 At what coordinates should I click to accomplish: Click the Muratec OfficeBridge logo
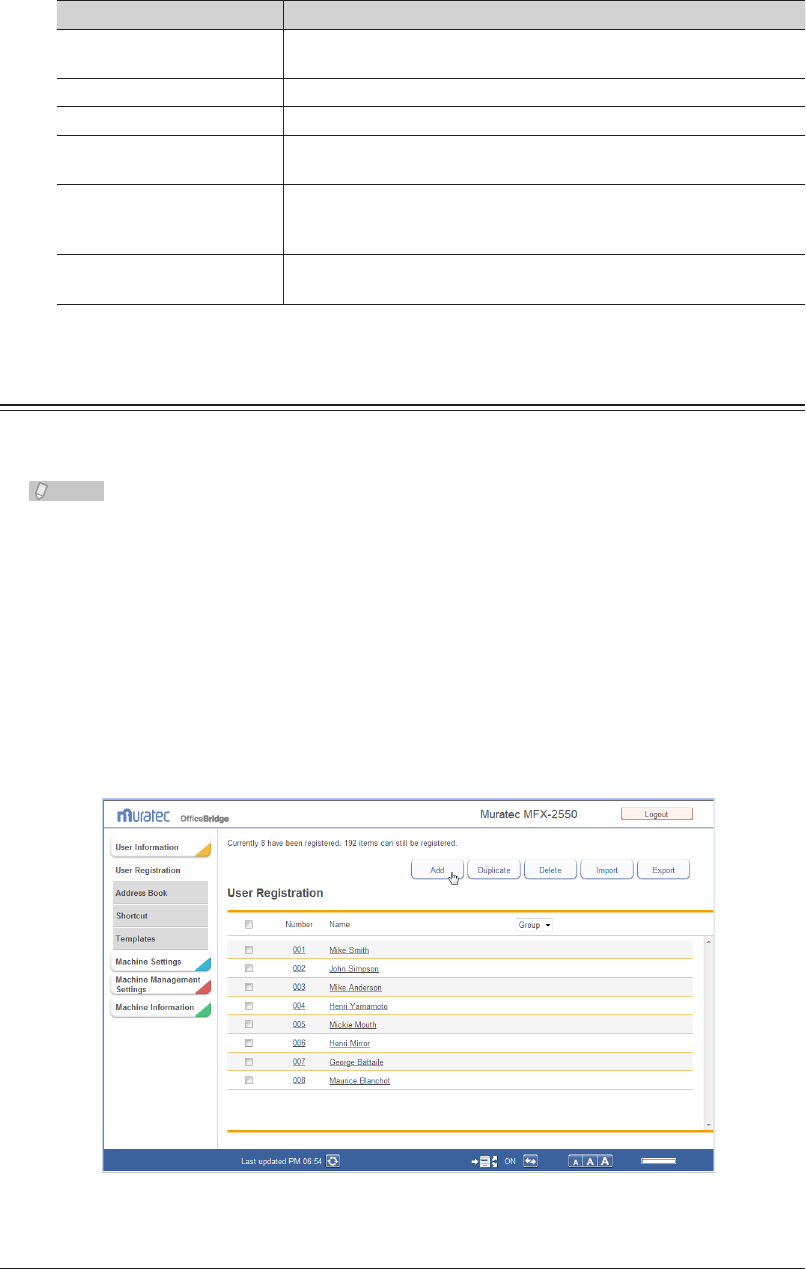[173, 816]
